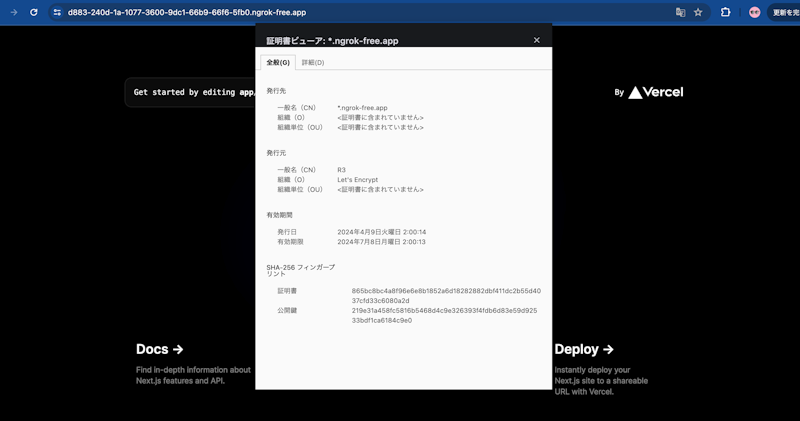Click the Docs description text about Next.js features

(193, 375)
